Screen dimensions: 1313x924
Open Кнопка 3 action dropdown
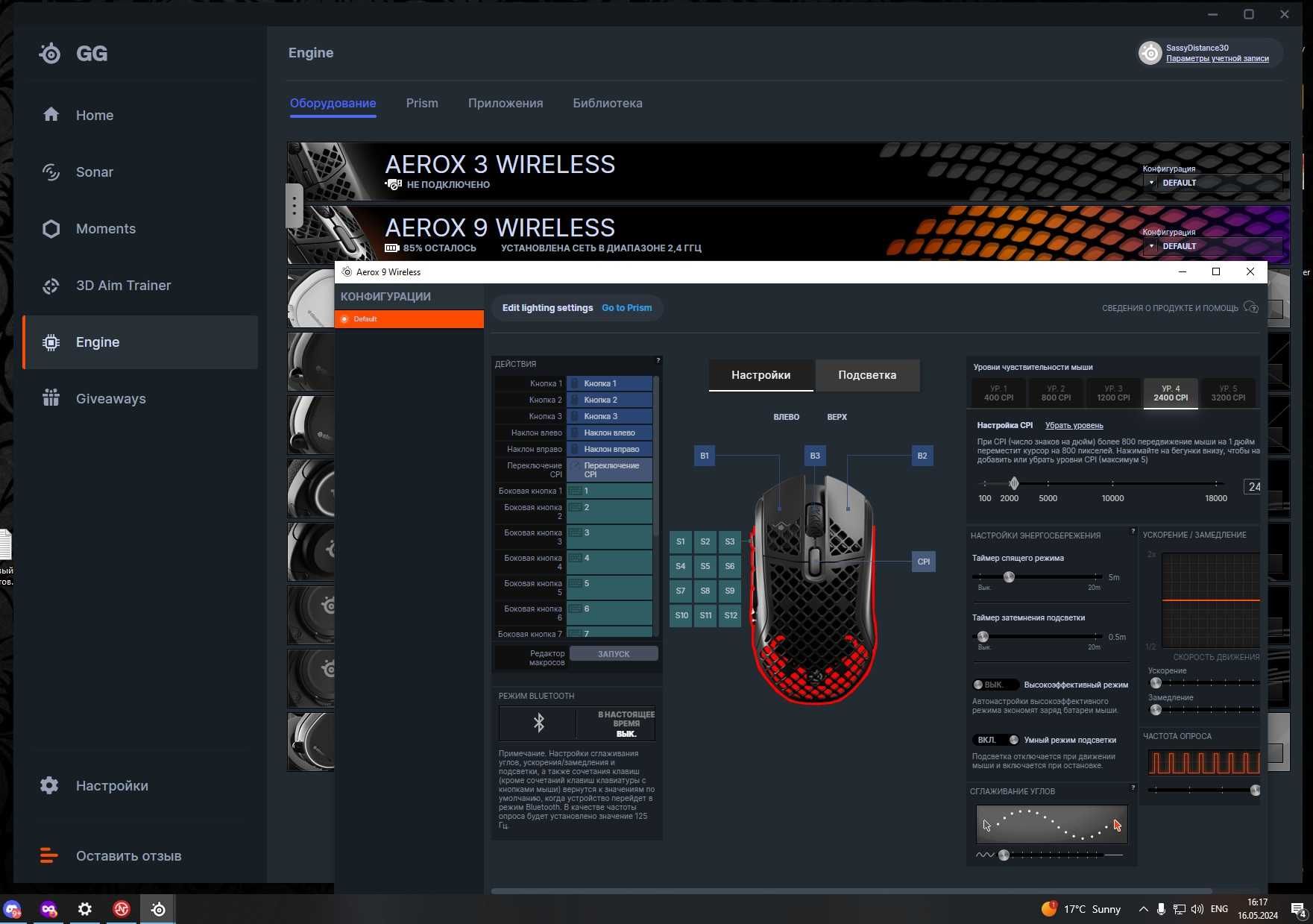[x=609, y=416]
